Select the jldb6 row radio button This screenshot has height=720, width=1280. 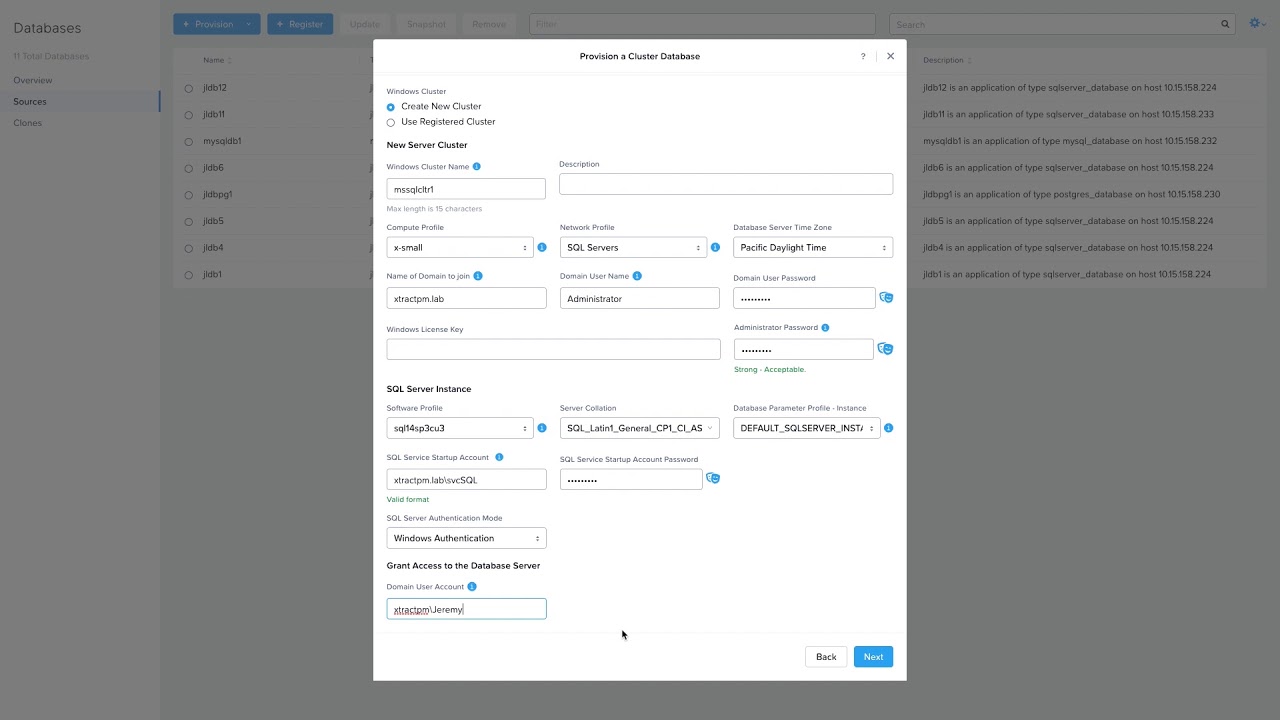(x=188, y=168)
